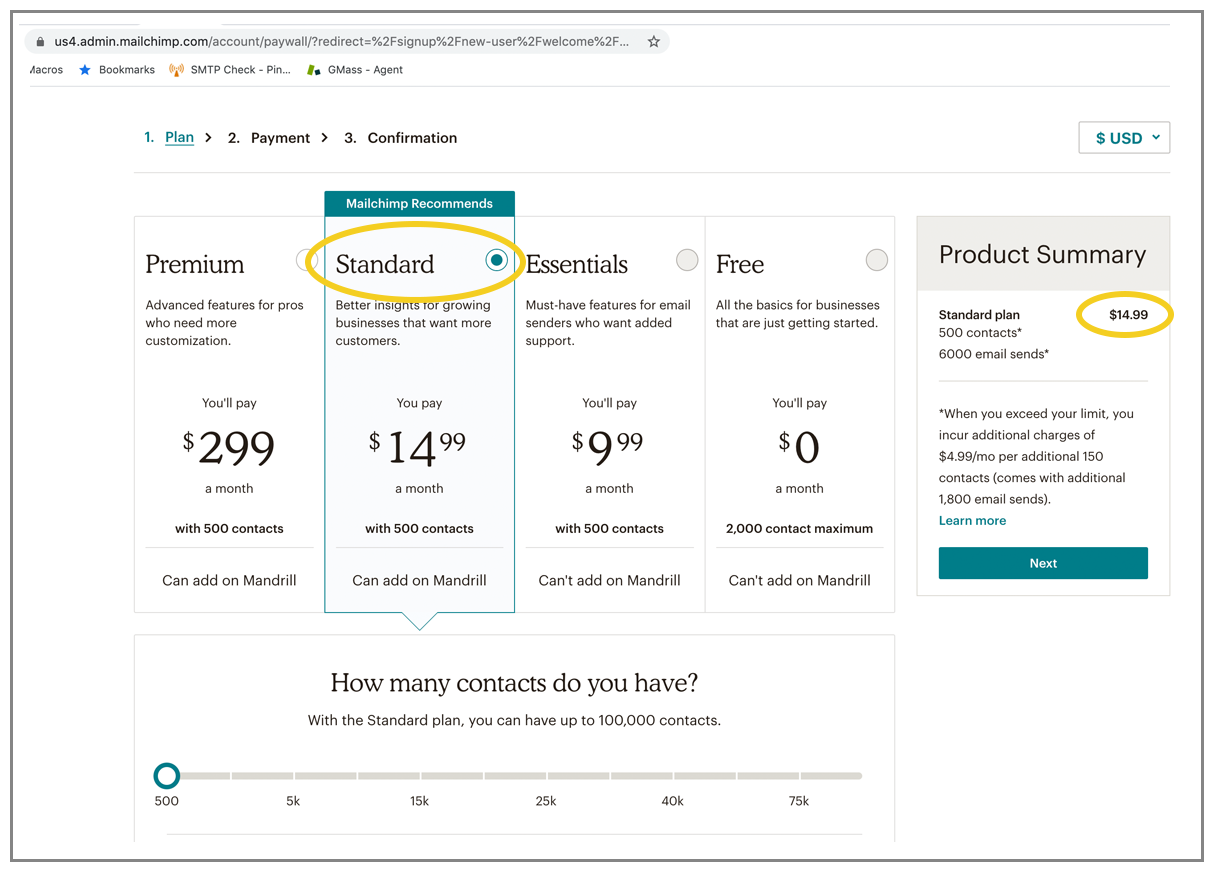Go to the Payment step
Screen dimensions: 1216x876
281,138
